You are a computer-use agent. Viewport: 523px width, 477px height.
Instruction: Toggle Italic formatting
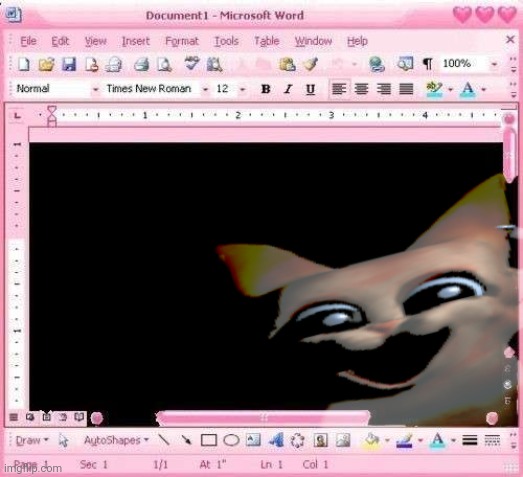point(288,89)
